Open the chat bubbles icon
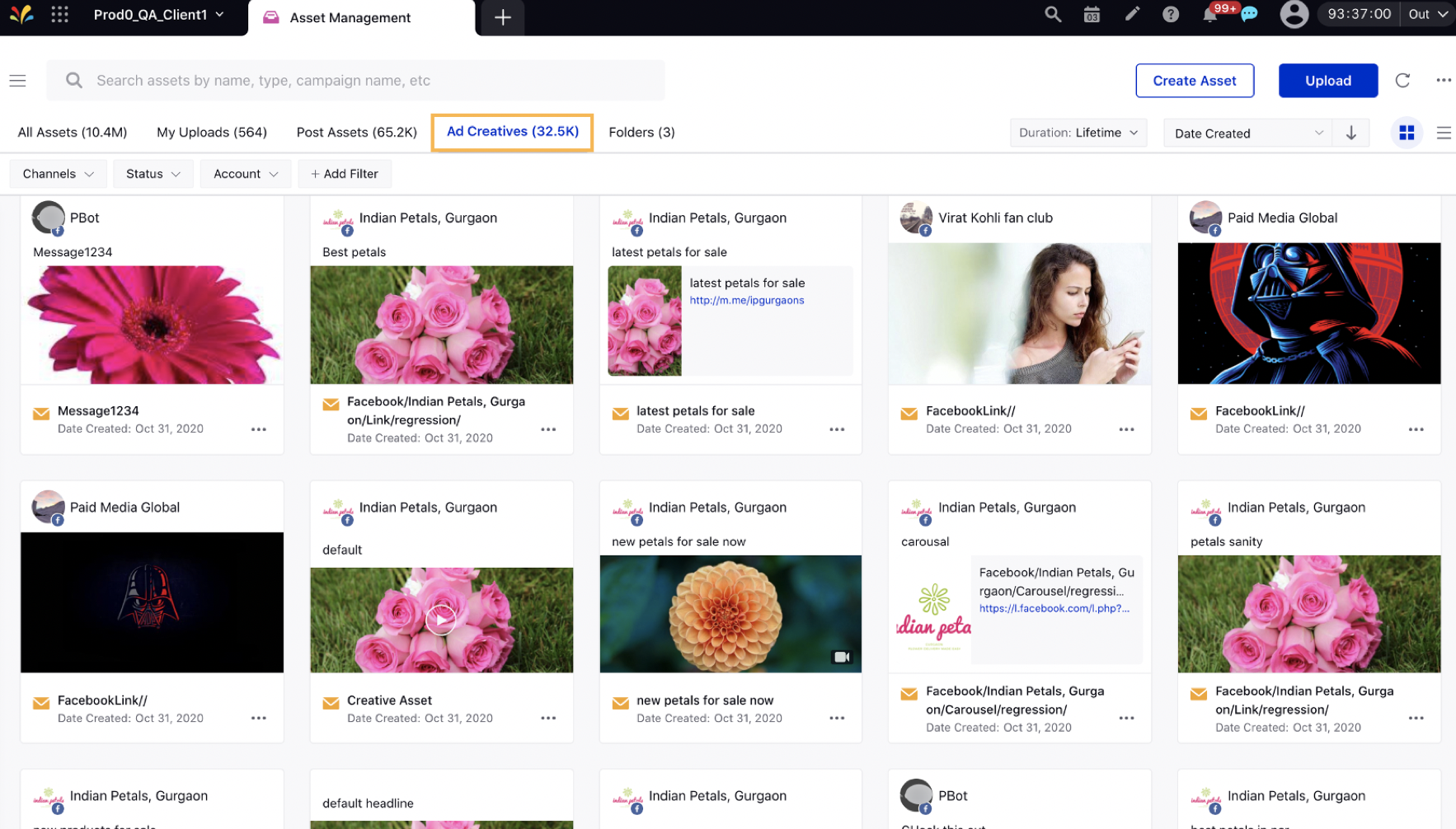Viewport: 1456px width, 829px height. click(1250, 14)
